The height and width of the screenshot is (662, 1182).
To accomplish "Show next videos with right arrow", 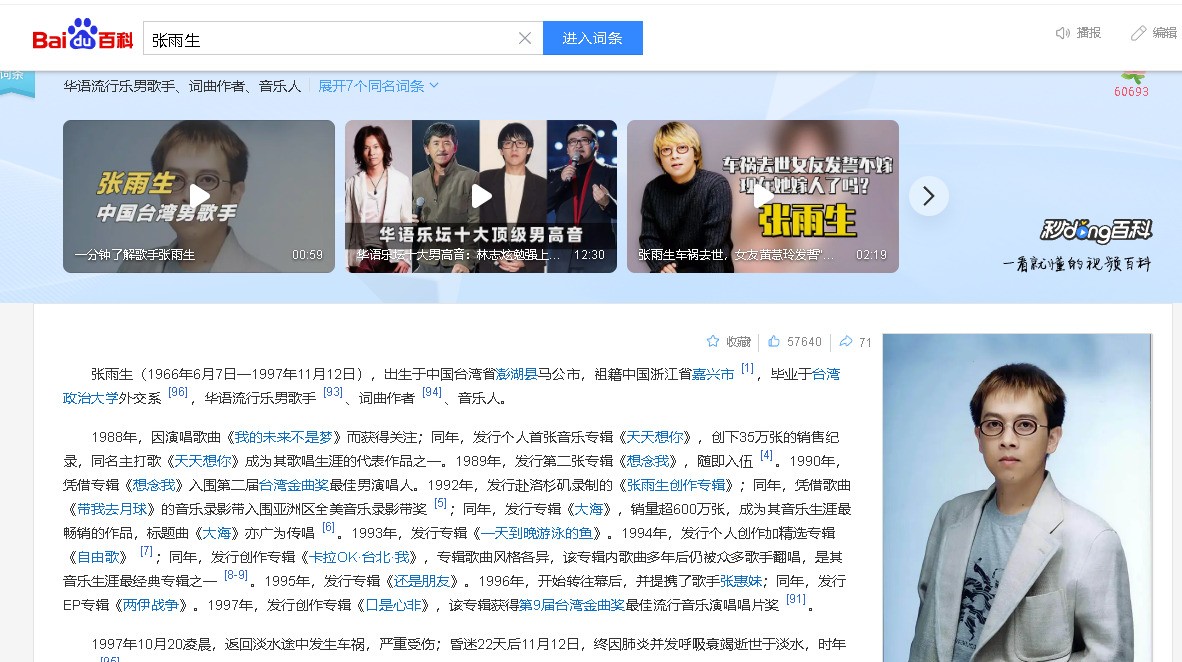I will tap(928, 196).
